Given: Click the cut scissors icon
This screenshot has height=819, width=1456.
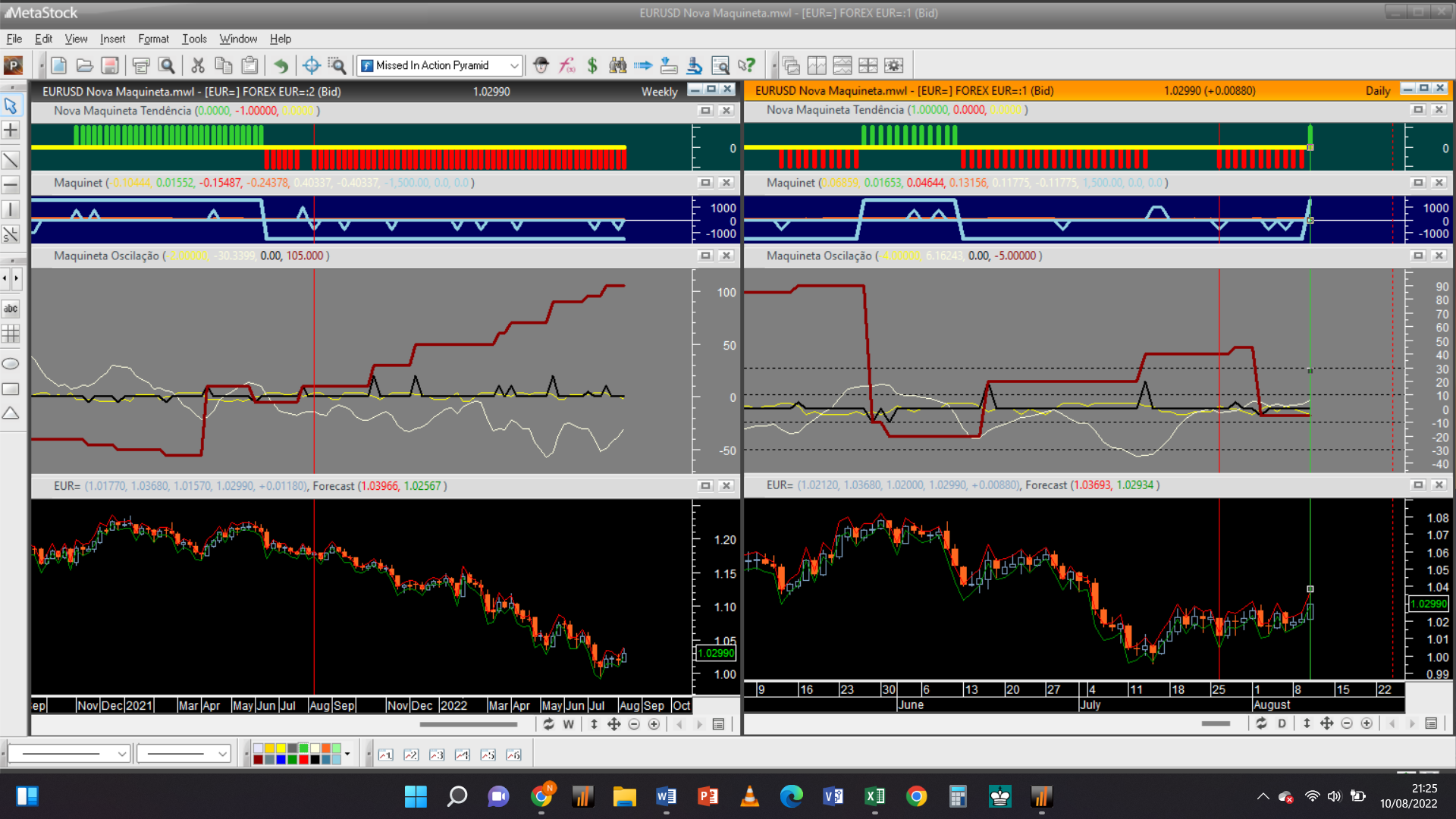Looking at the screenshot, I should click(198, 66).
